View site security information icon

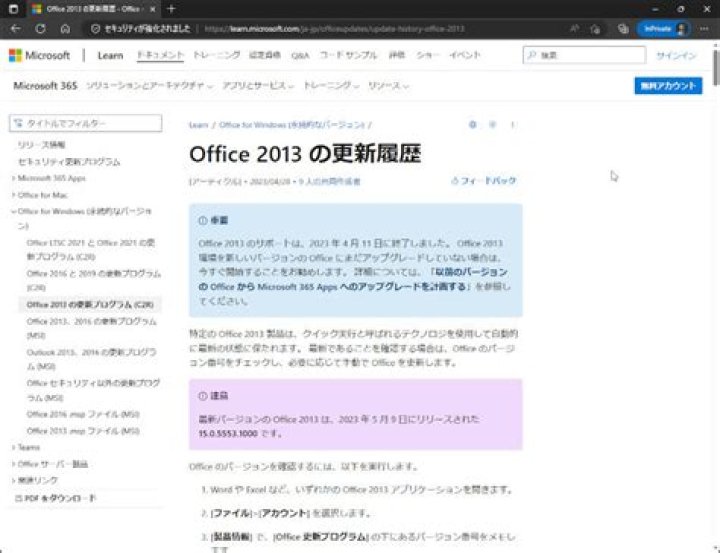(x=96, y=28)
